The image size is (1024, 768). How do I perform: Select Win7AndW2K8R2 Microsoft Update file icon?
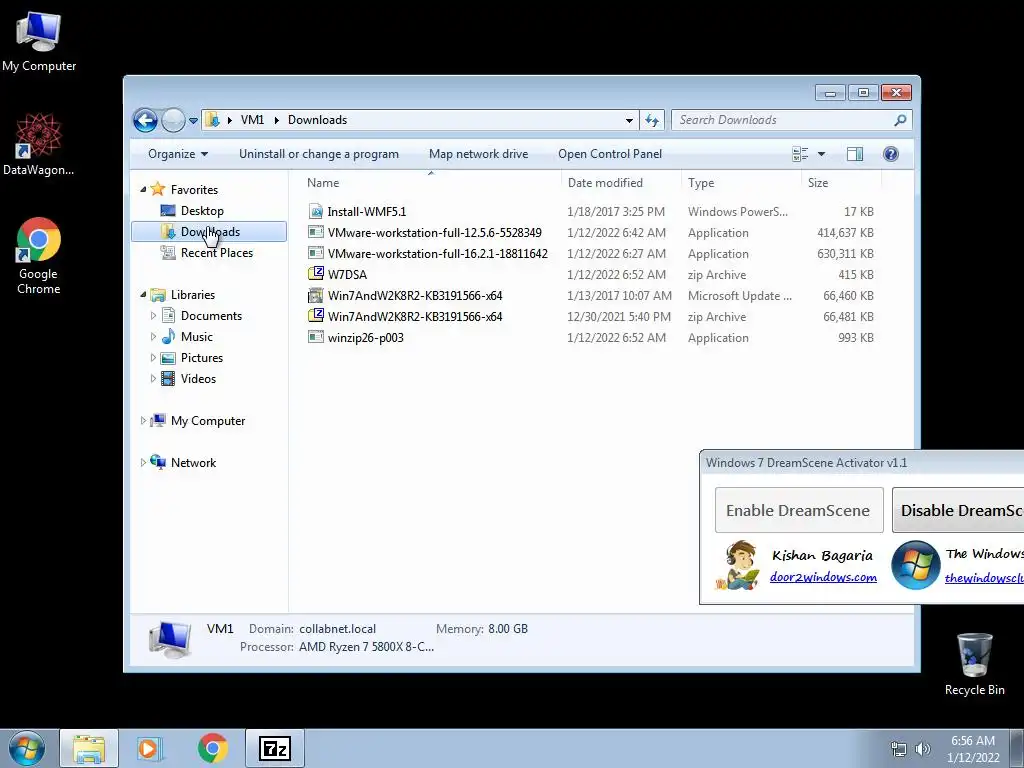point(316,295)
